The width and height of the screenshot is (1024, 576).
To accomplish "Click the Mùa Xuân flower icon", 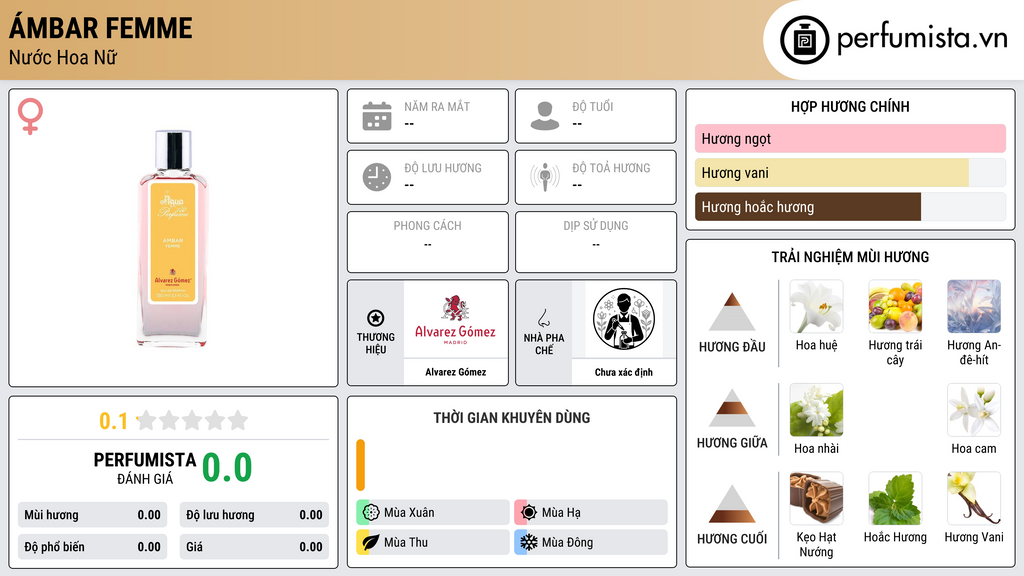I will [371, 513].
